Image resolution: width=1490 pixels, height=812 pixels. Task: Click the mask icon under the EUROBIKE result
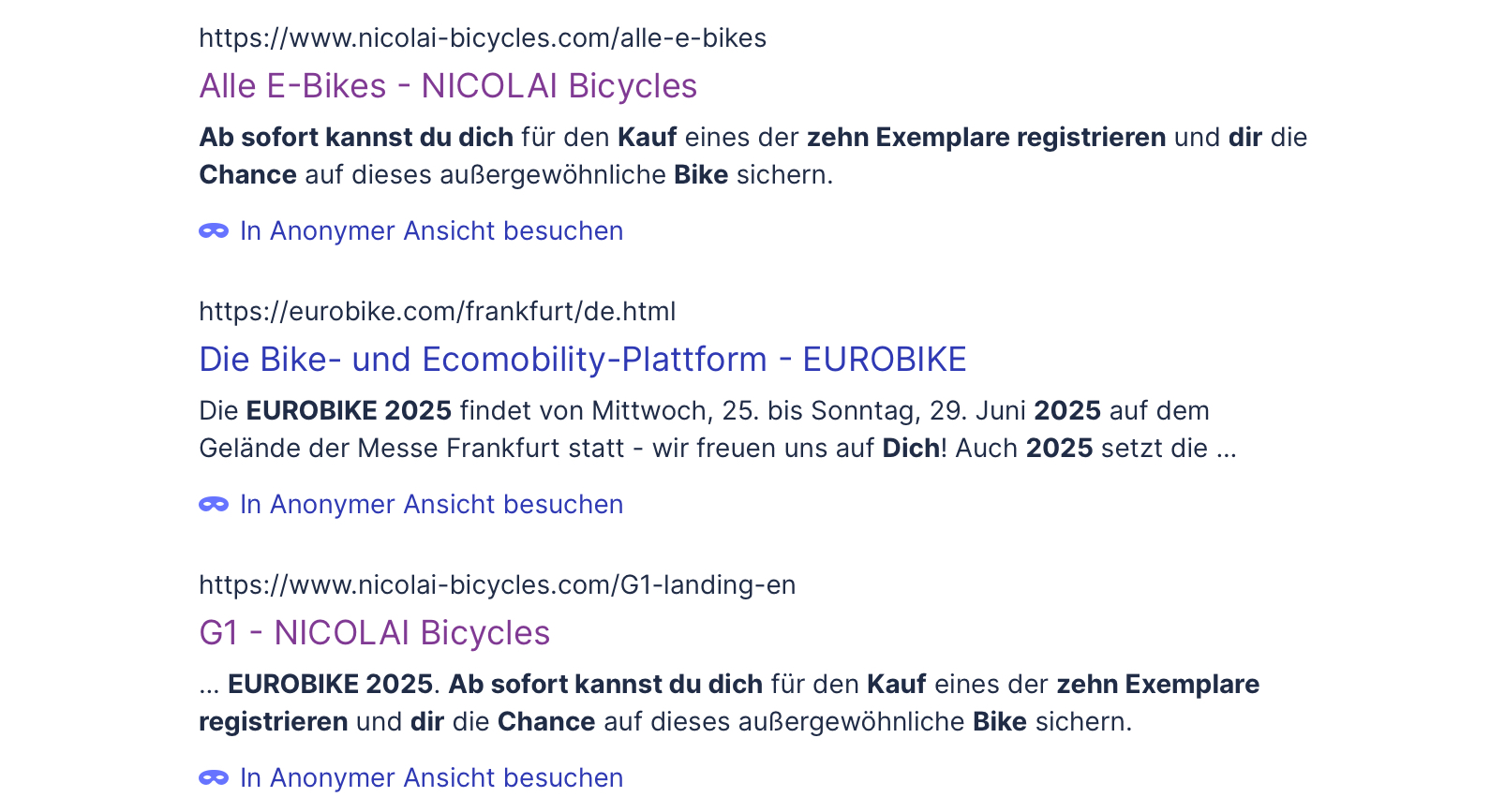click(214, 504)
